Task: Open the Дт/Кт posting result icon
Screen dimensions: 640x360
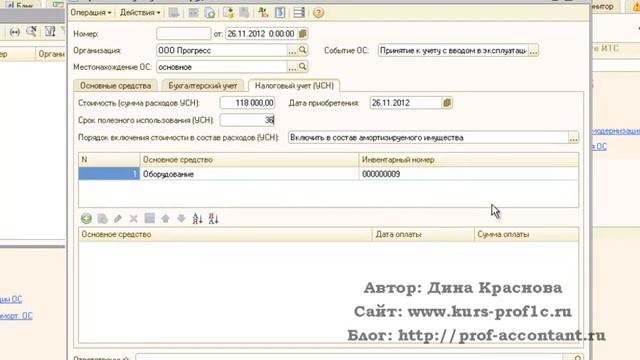Action: coord(263,13)
